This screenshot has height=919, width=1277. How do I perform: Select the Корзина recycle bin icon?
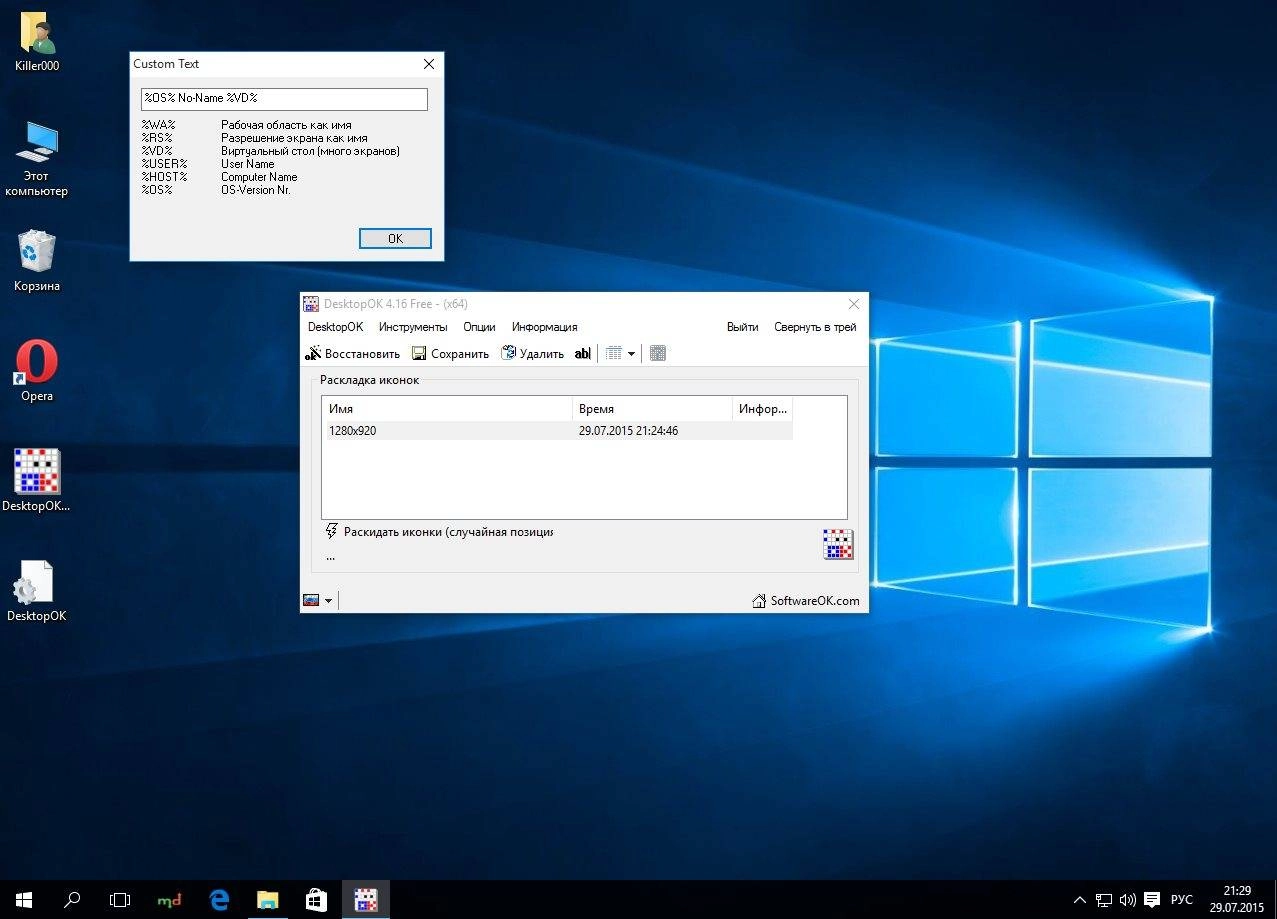point(37,262)
